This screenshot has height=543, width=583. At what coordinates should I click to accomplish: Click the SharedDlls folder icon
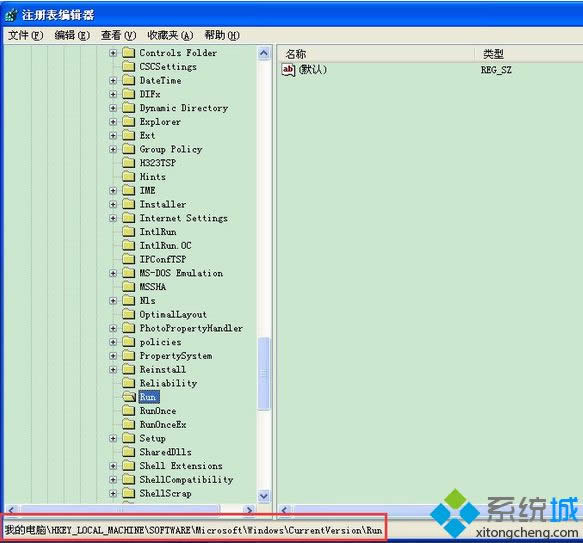pos(129,452)
